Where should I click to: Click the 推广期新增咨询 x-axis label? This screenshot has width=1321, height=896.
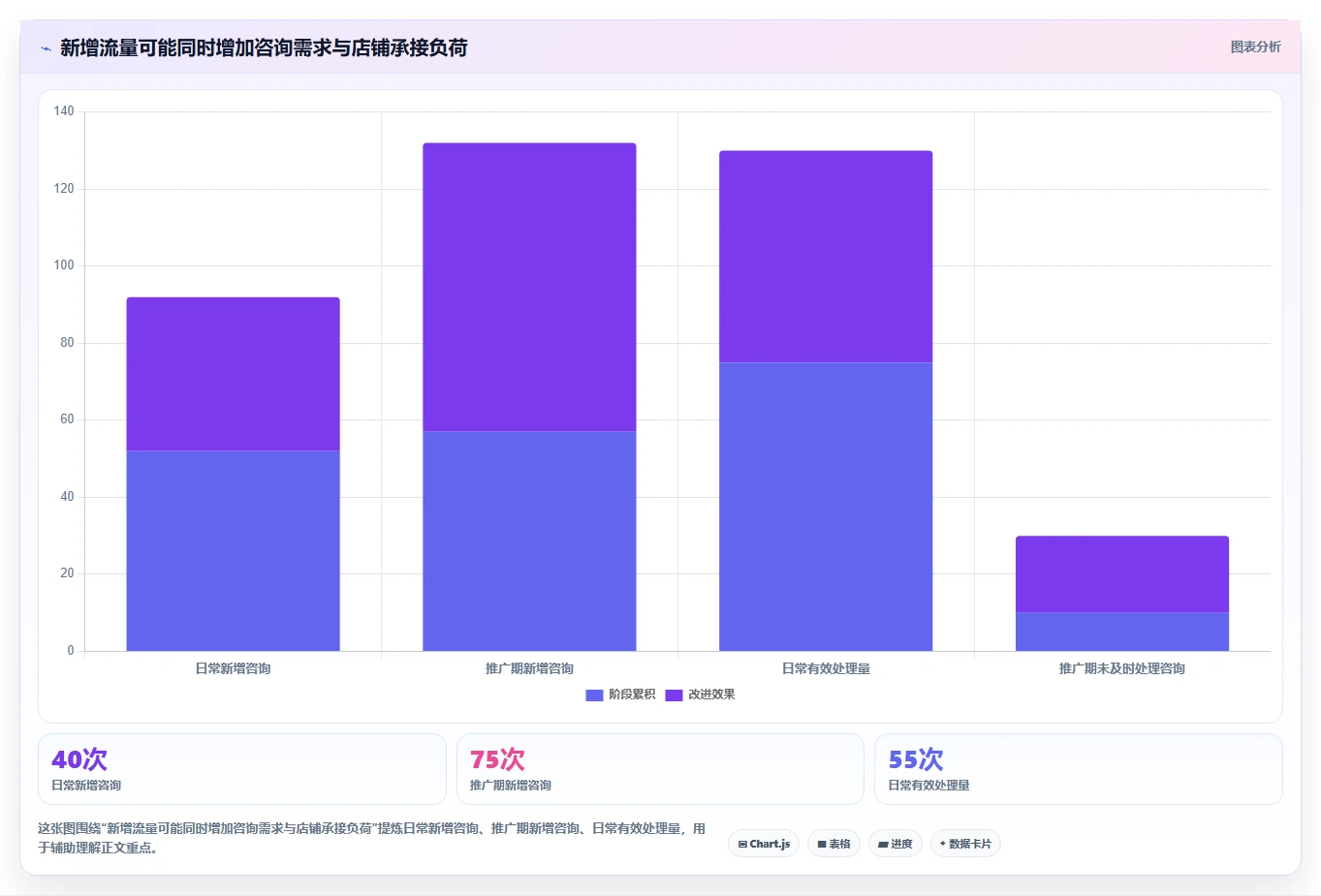[x=529, y=668]
